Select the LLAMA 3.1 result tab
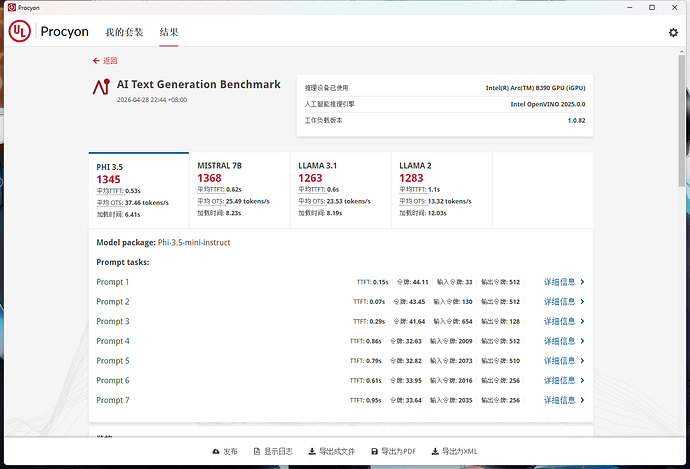Screen dimensions: 690x469 pos(340,190)
